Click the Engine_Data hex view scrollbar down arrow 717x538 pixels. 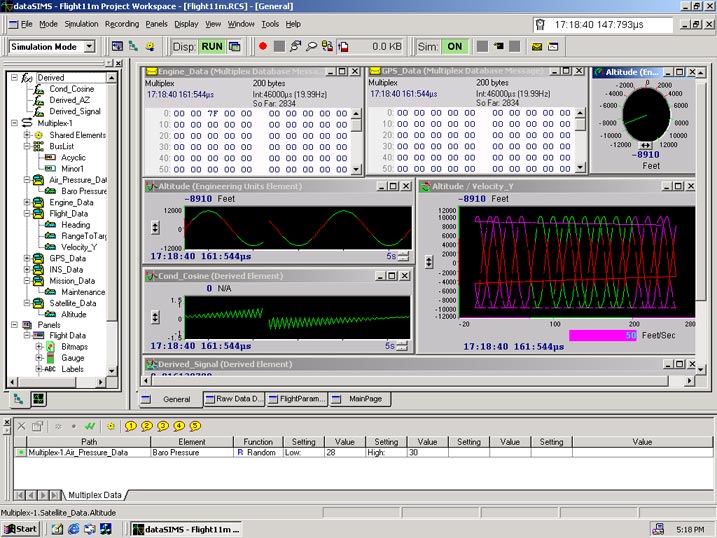pyautogui.click(x=357, y=170)
